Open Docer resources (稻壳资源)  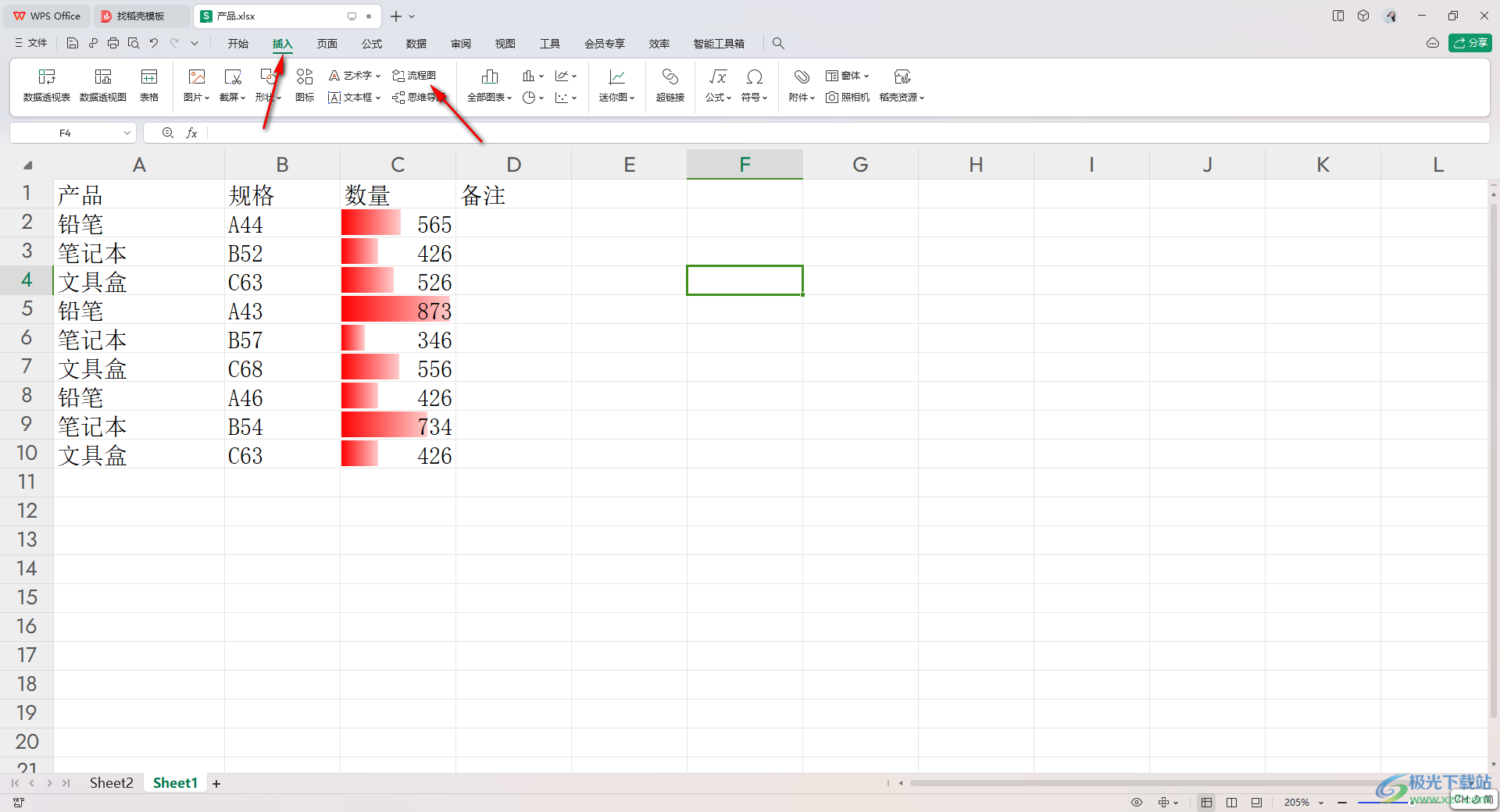coord(902,85)
